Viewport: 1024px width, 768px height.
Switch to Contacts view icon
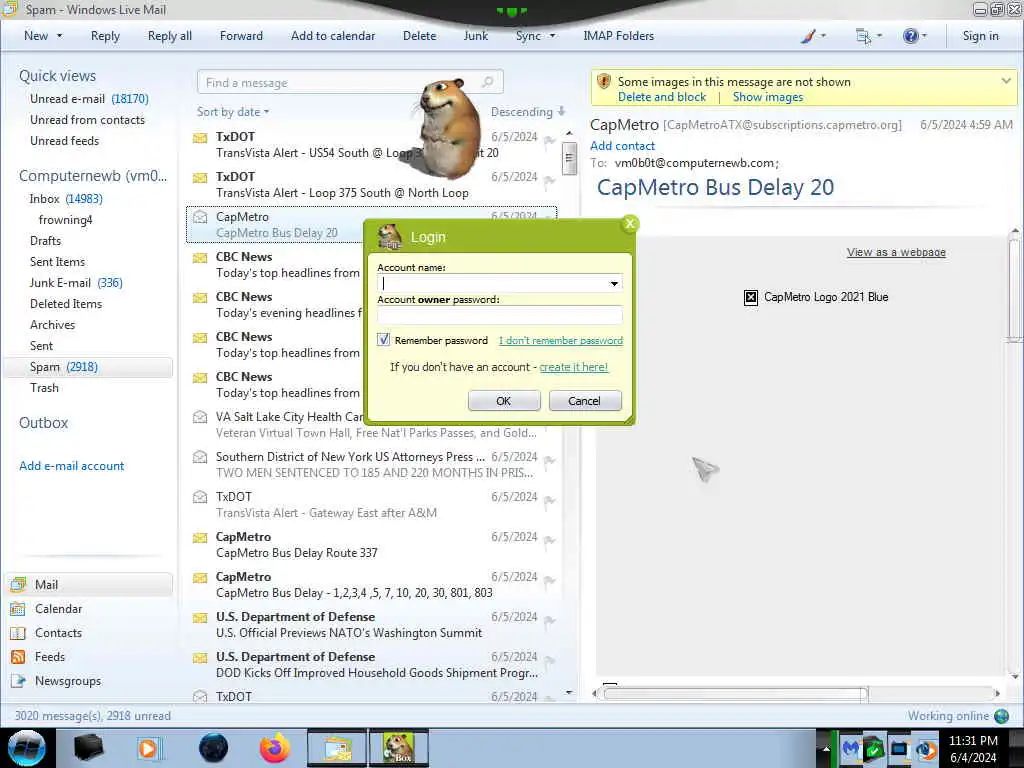(18, 633)
